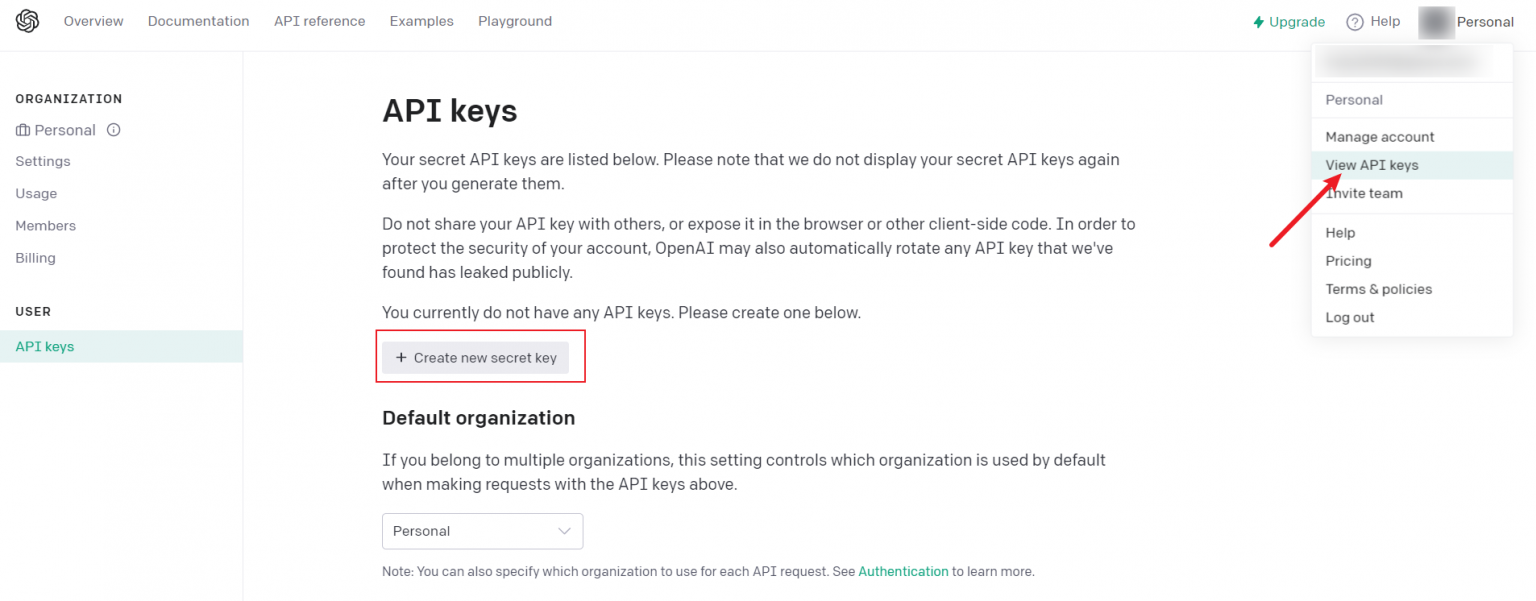This screenshot has width=1536, height=601.
Task: Click the OpenAI logo in the top-left corner
Action: (x=26, y=21)
